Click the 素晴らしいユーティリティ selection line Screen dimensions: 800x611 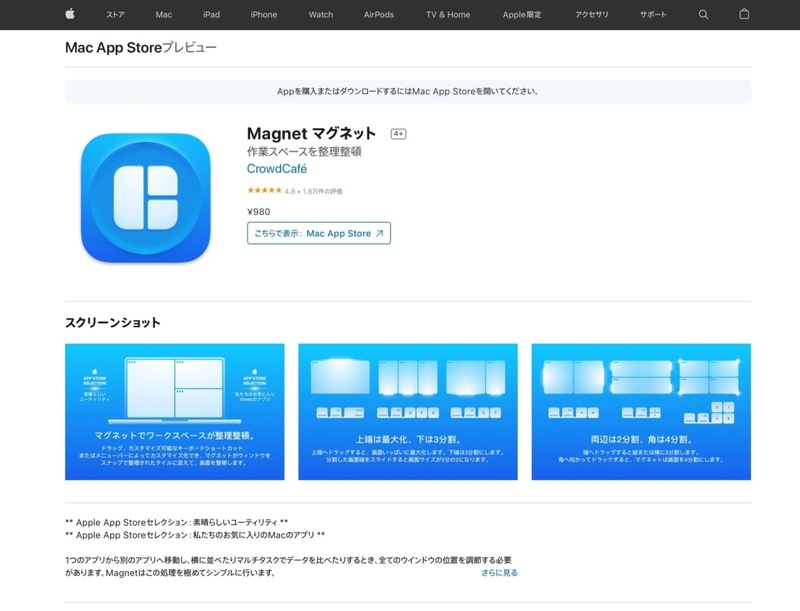click(177, 522)
